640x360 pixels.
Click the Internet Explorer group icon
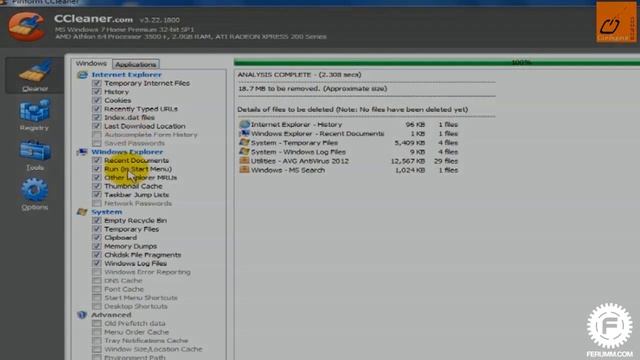[82, 75]
